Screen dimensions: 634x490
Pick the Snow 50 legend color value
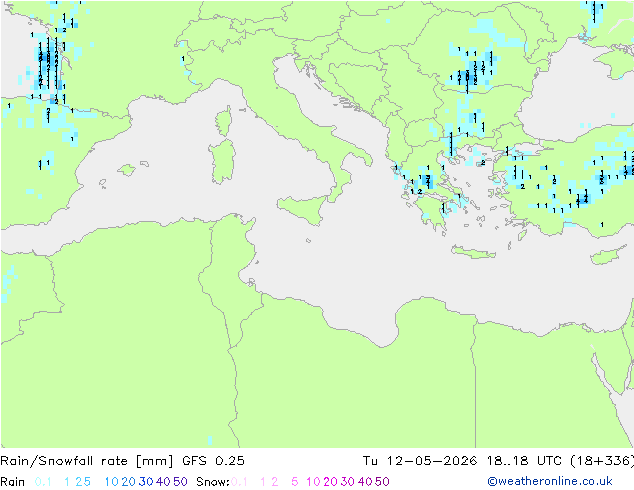pos(383,482)
